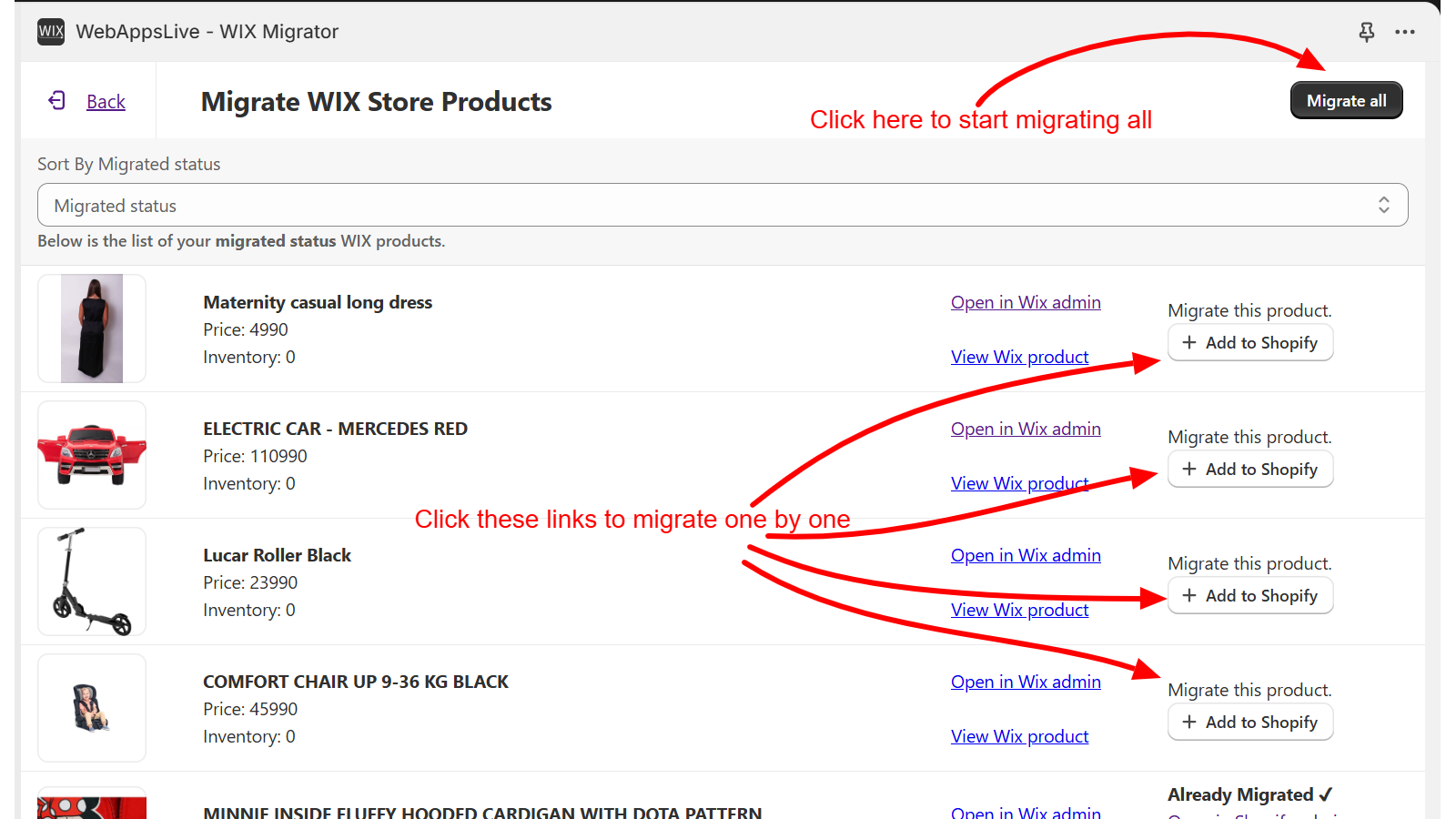
Task: Open Comfort Chair in Wix admin
Action: 1026,682
